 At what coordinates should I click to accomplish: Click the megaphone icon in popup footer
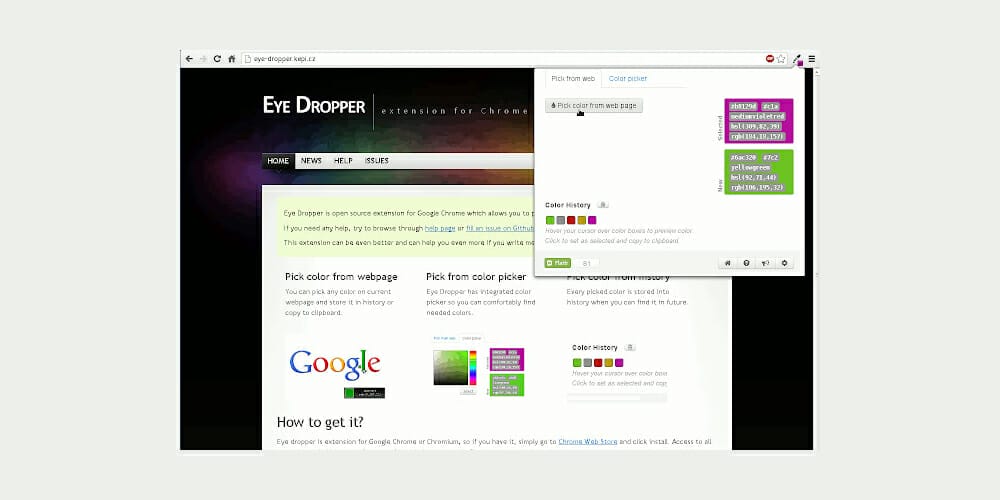point(765,263)
